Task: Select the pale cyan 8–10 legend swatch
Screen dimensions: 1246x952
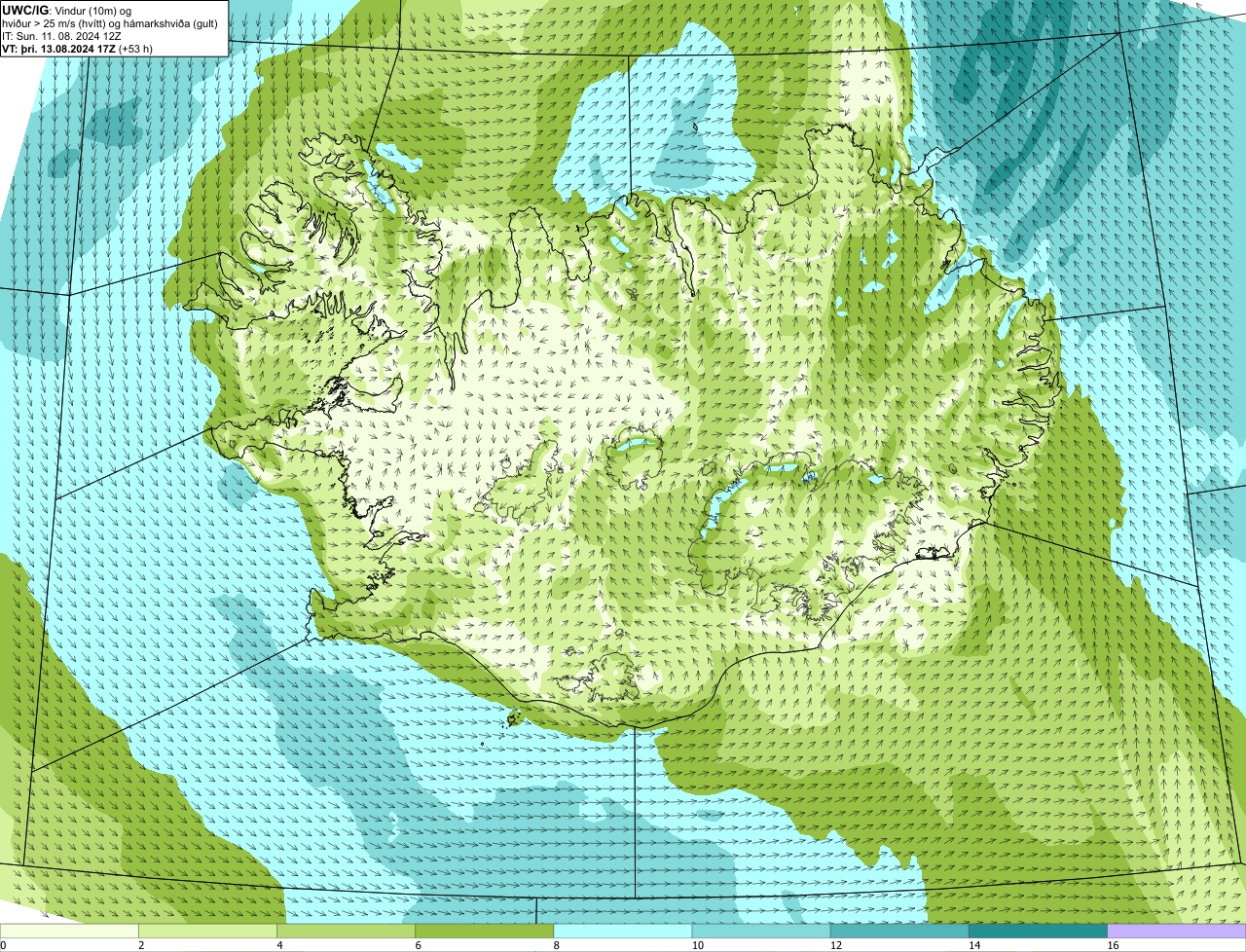Action: (x=623, y=932)
